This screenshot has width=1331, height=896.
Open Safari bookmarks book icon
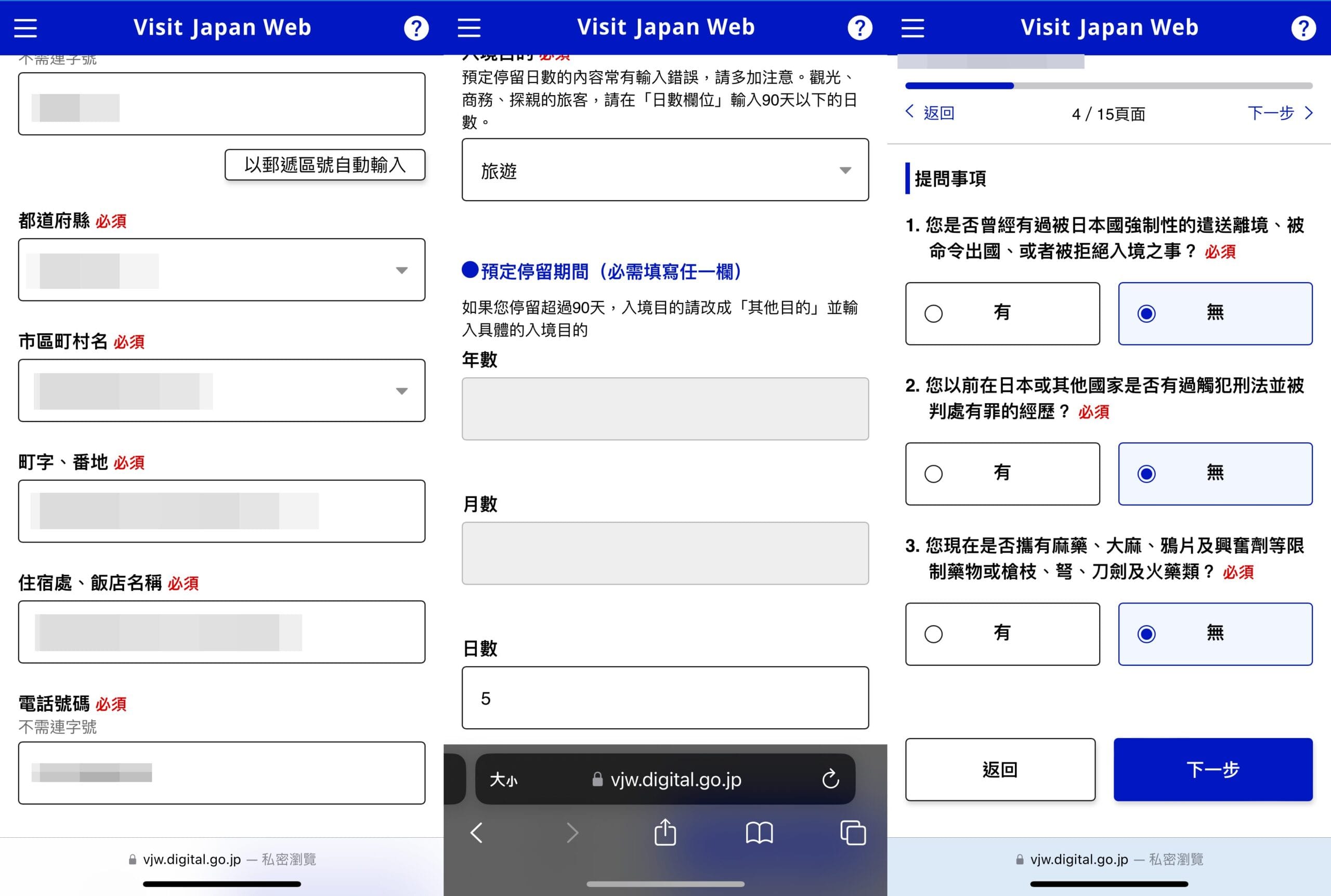pos(759,833)
